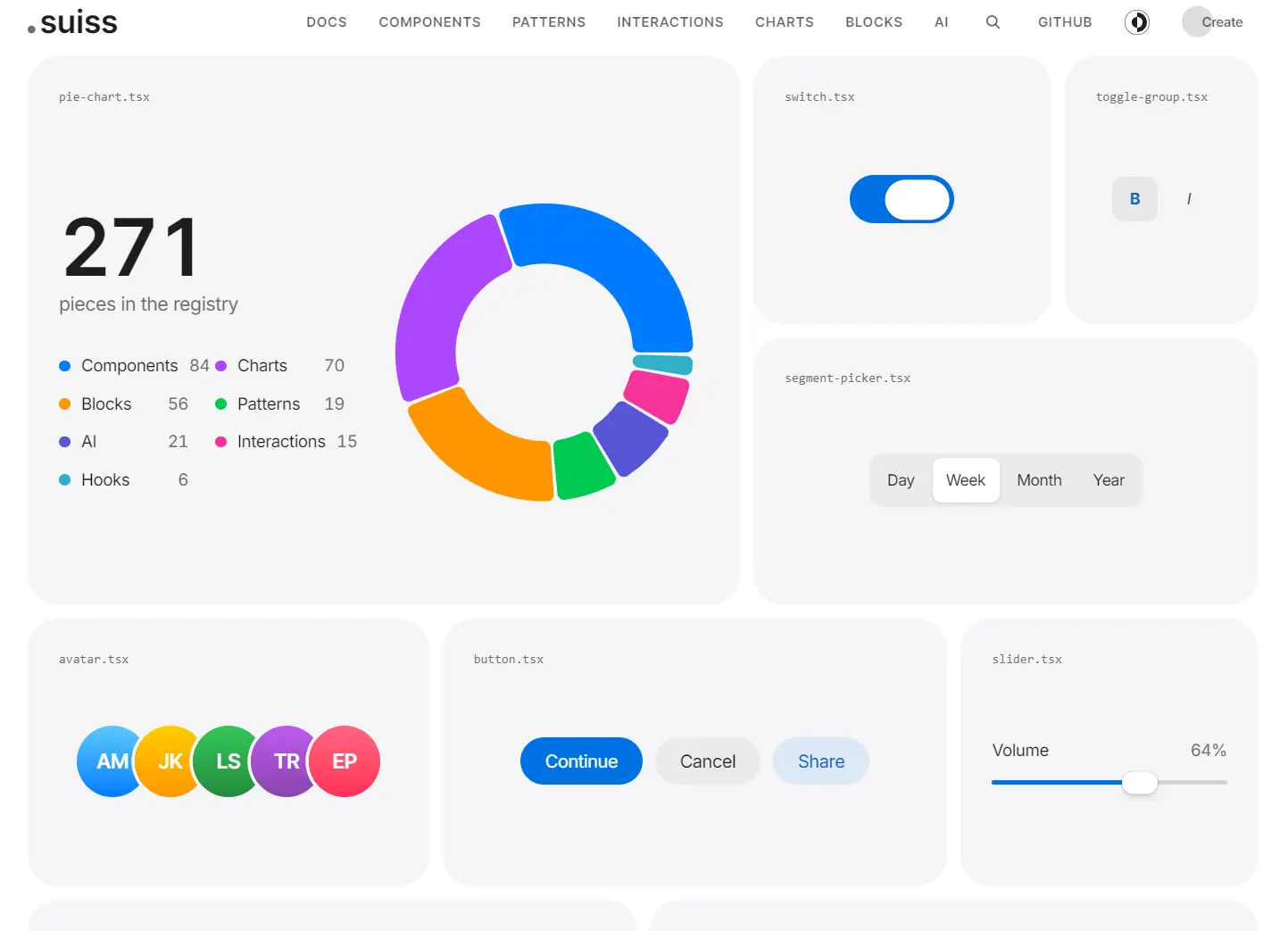
Task: Click the "toggle-group.tsx" file label
Action: 1151,97
